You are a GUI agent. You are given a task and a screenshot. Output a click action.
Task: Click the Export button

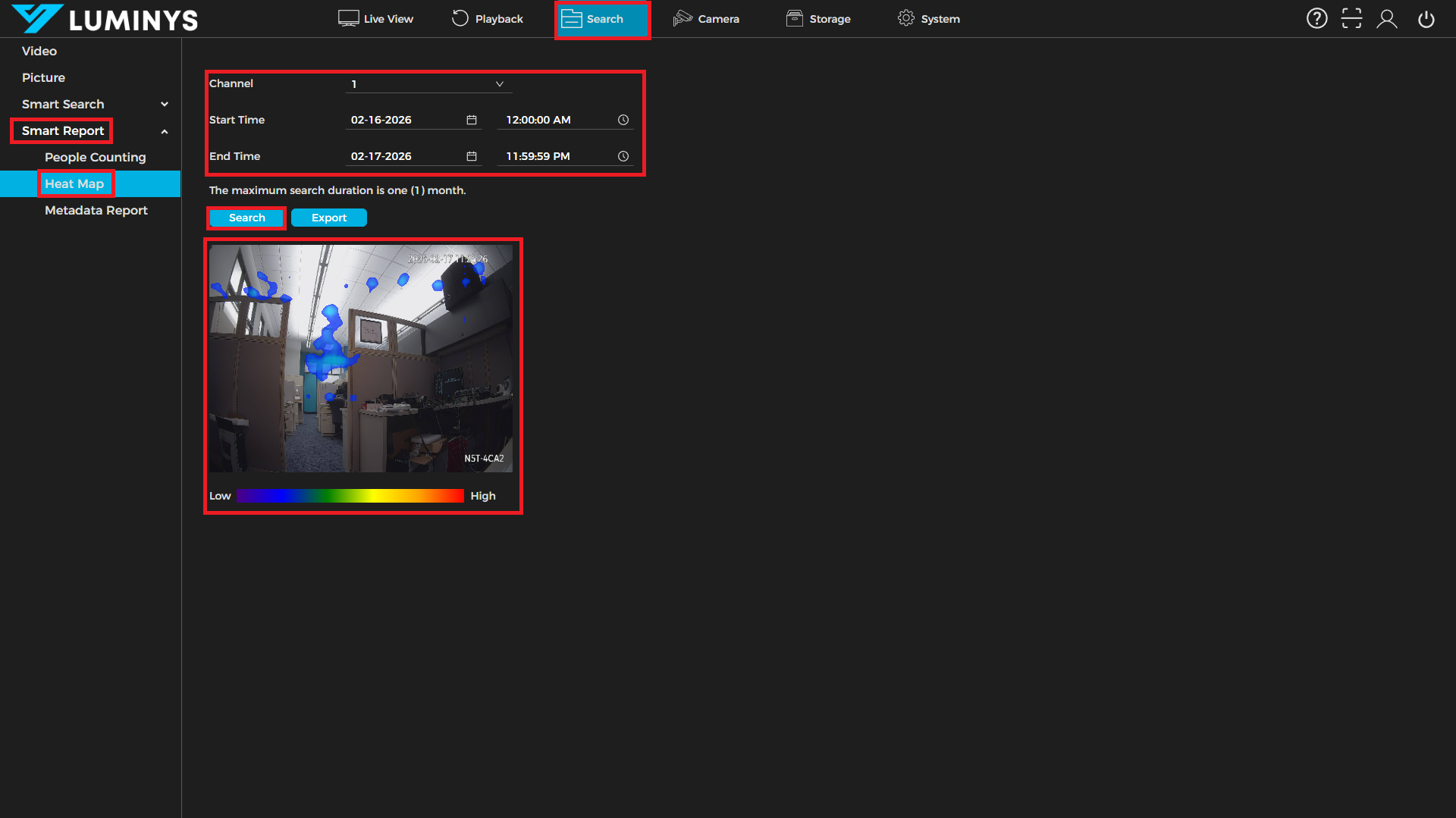pos(328,218)
